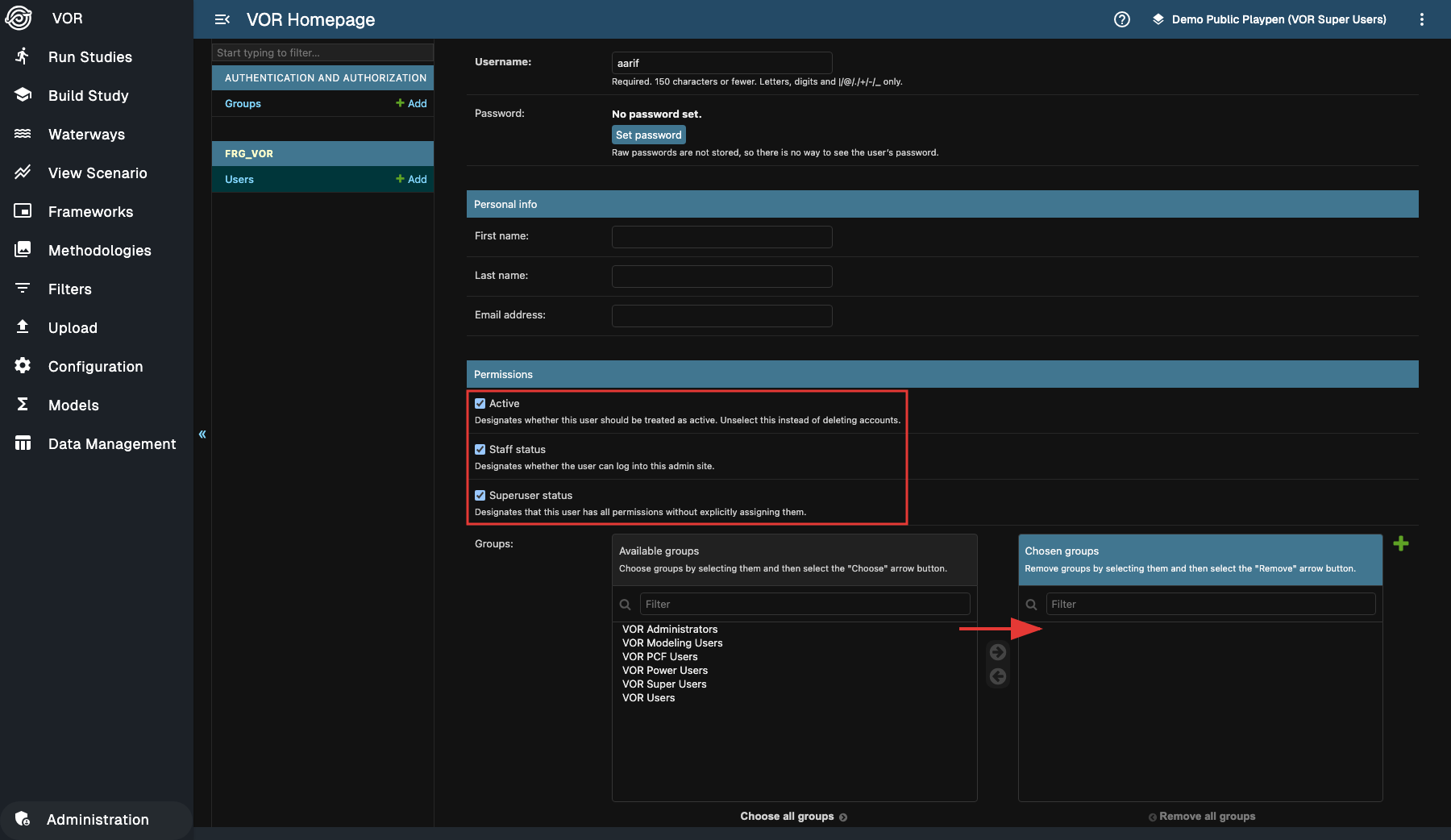The width and height of the screenshot is (1451, 840).
Task: Open Data Management in the sidebar
Action: coord(111,444)
